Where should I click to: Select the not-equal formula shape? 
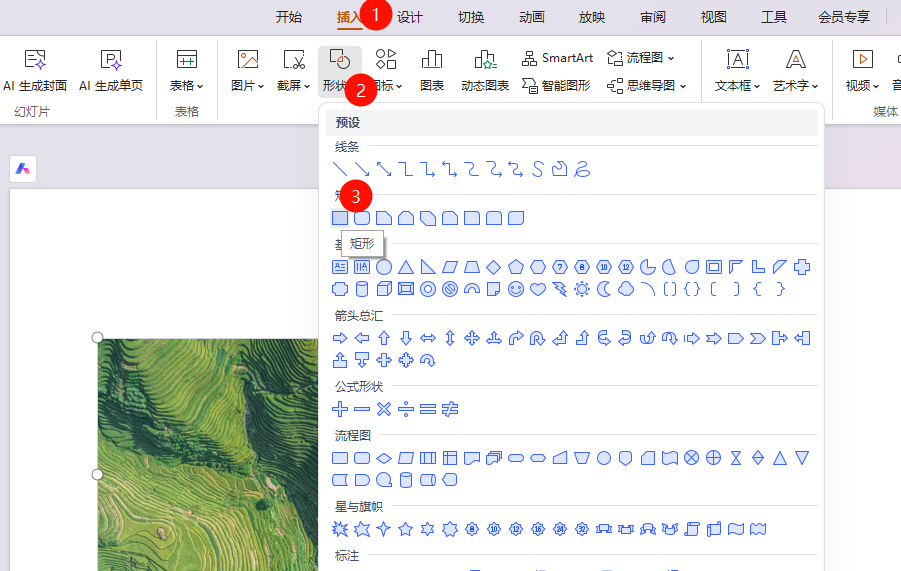pyautogui.click(x=450, y=409)
